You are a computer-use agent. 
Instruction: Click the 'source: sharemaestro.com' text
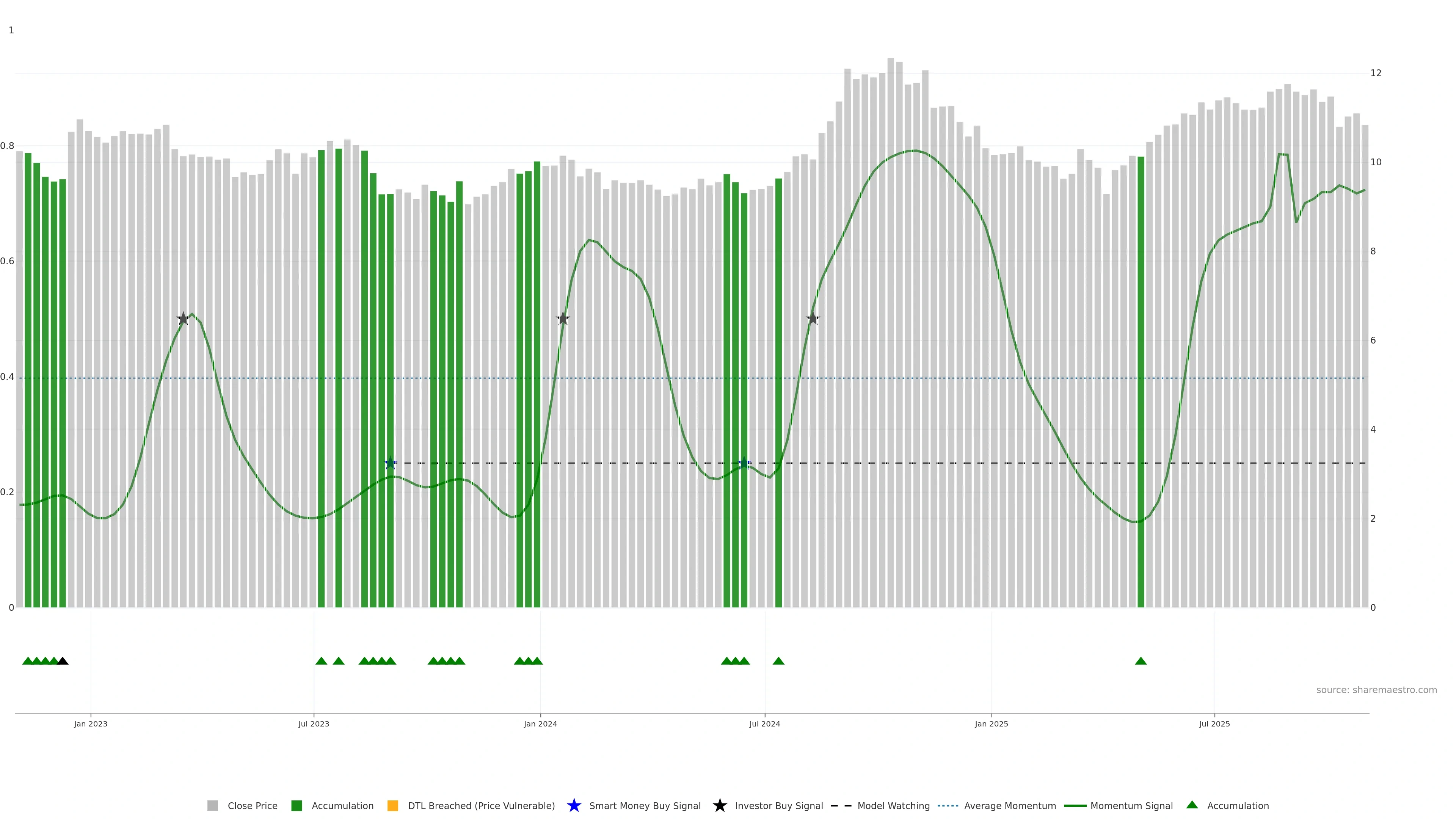1376,690
